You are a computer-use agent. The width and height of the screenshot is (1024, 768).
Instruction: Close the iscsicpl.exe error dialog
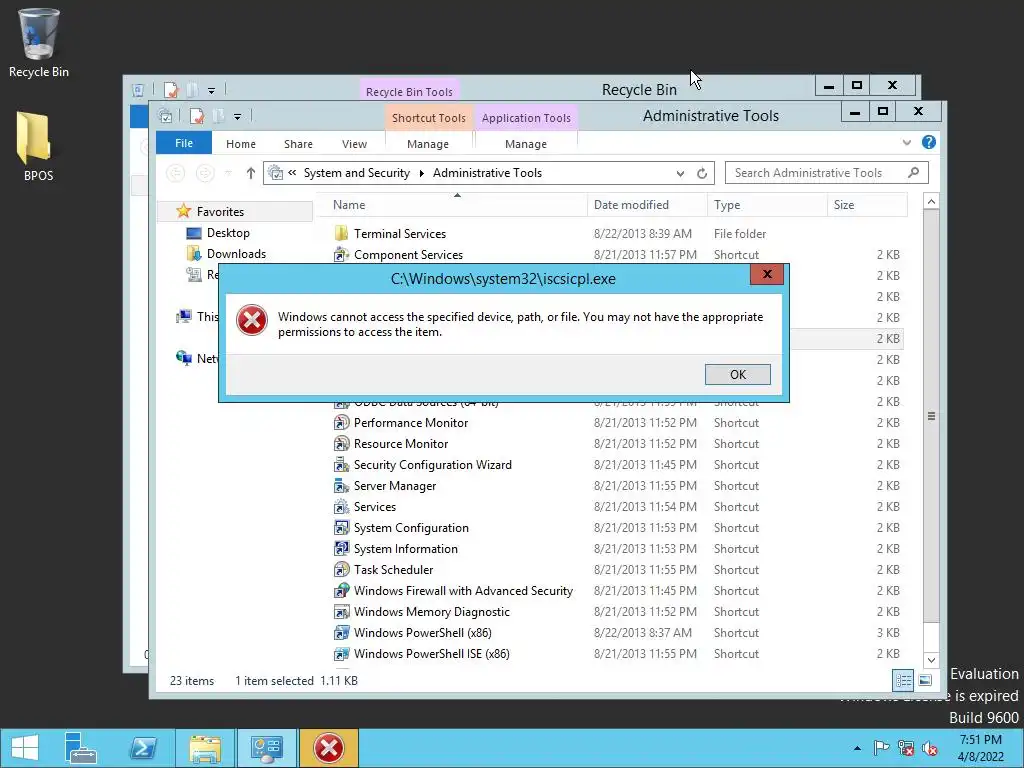click(767, 274)
